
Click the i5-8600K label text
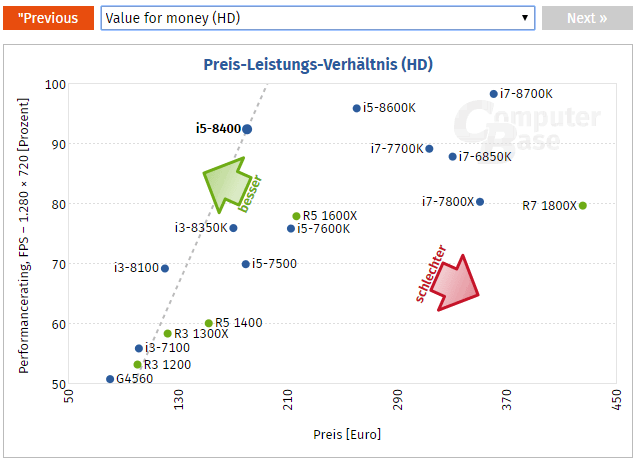point(389,108)
